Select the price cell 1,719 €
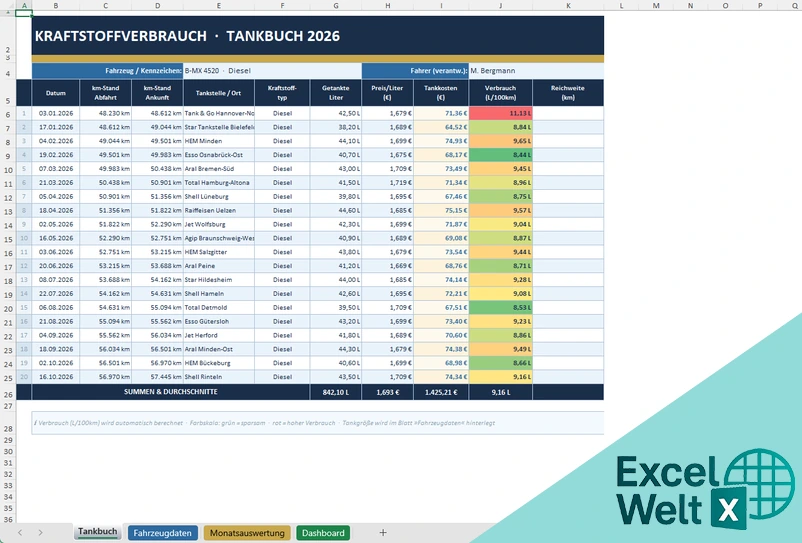Viewport: 802px width, 543px height. click(387, 182)
